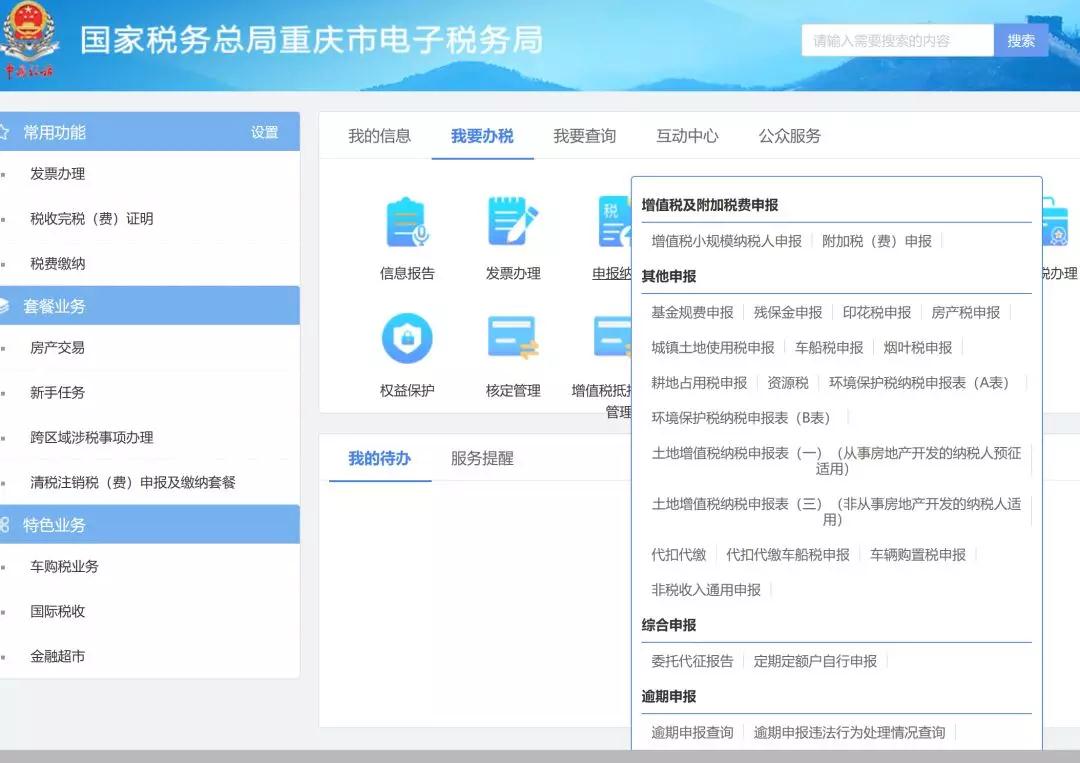Screen dimensions: 1080x763
Task: Open 印花税申报
Action: pyautogui.click(x=877, y=312)
